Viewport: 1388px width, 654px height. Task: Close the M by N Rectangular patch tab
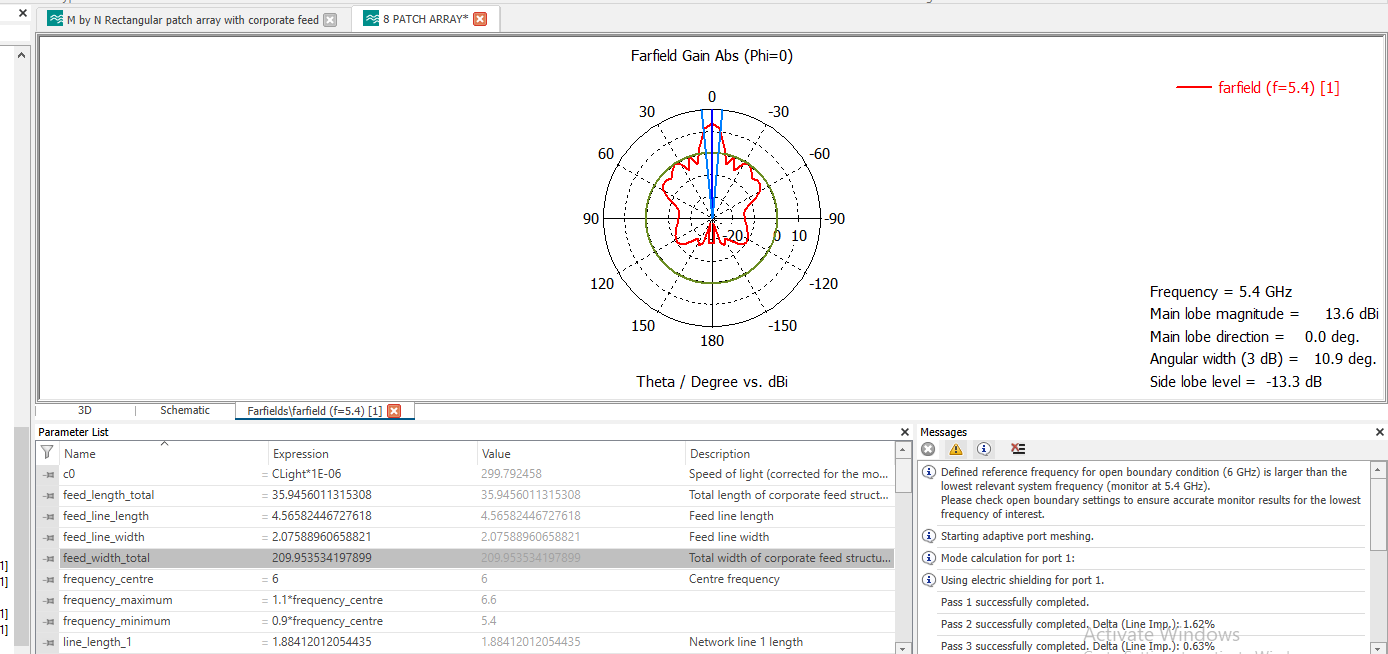331,20
